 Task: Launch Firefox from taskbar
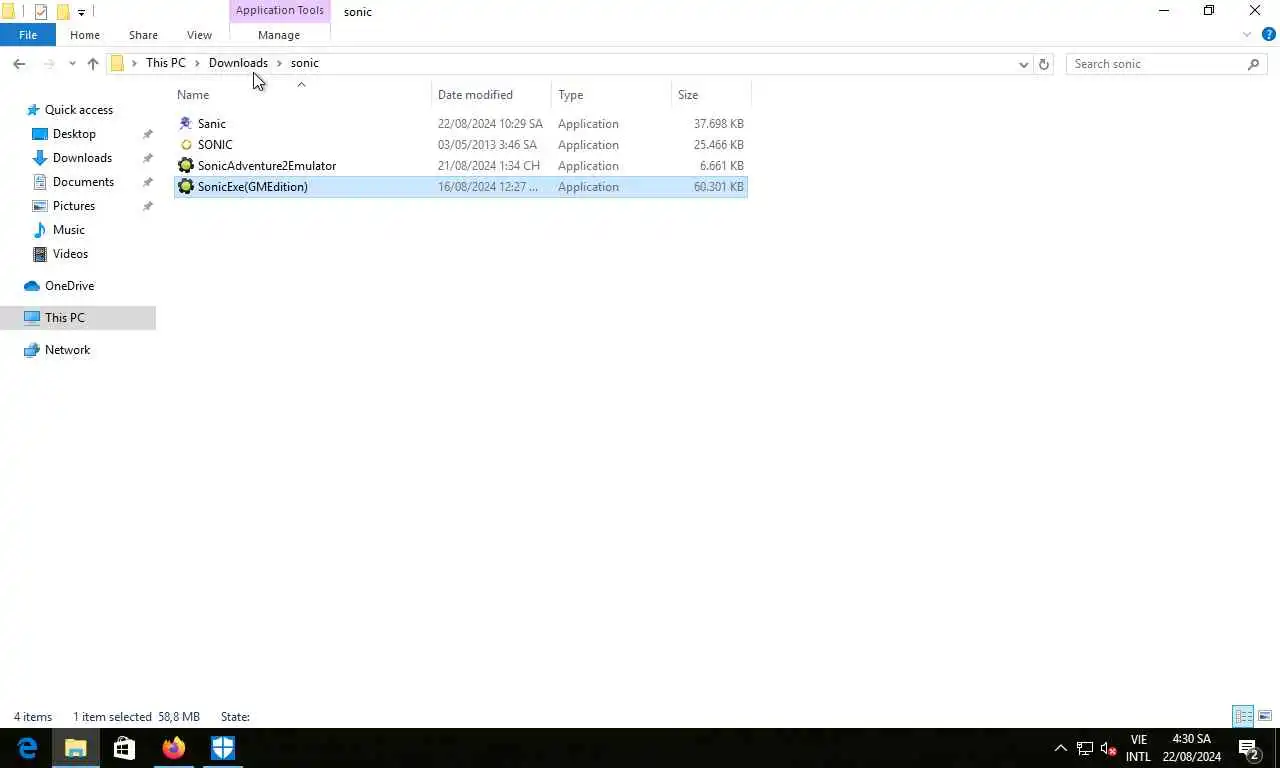click(173, 748)
